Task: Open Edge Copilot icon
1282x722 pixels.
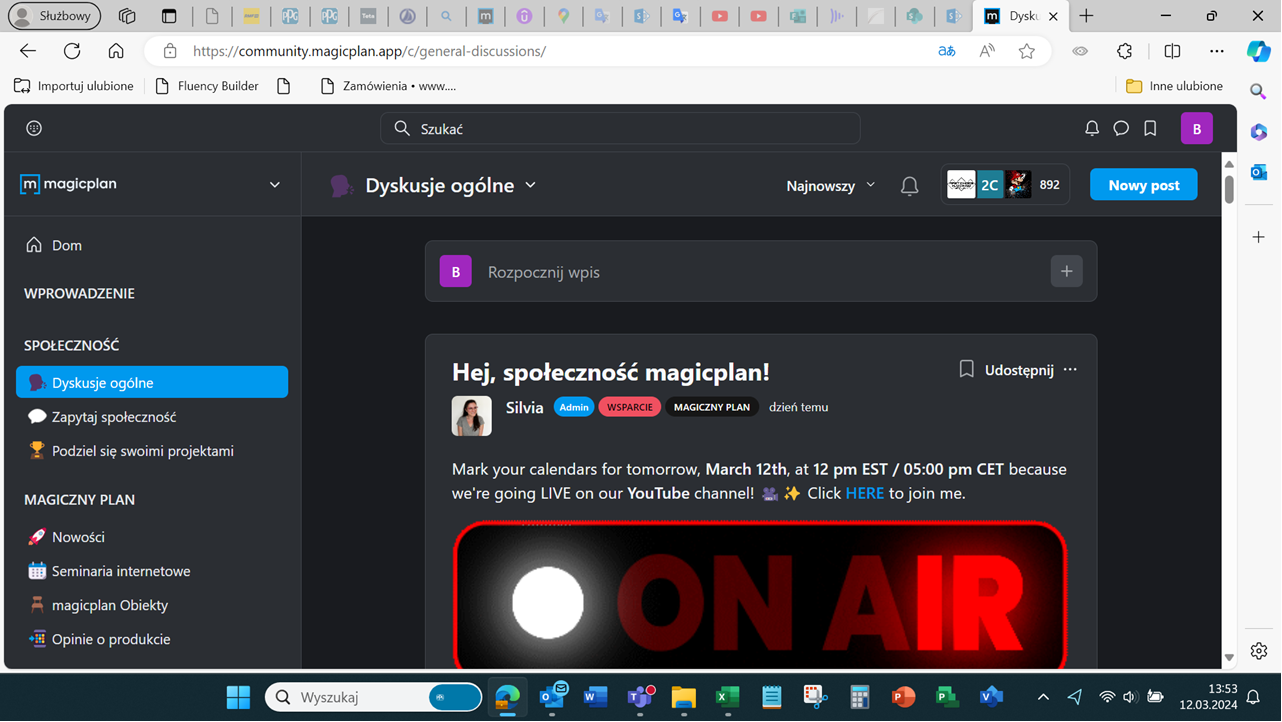Action: (x=1259, y=51)
